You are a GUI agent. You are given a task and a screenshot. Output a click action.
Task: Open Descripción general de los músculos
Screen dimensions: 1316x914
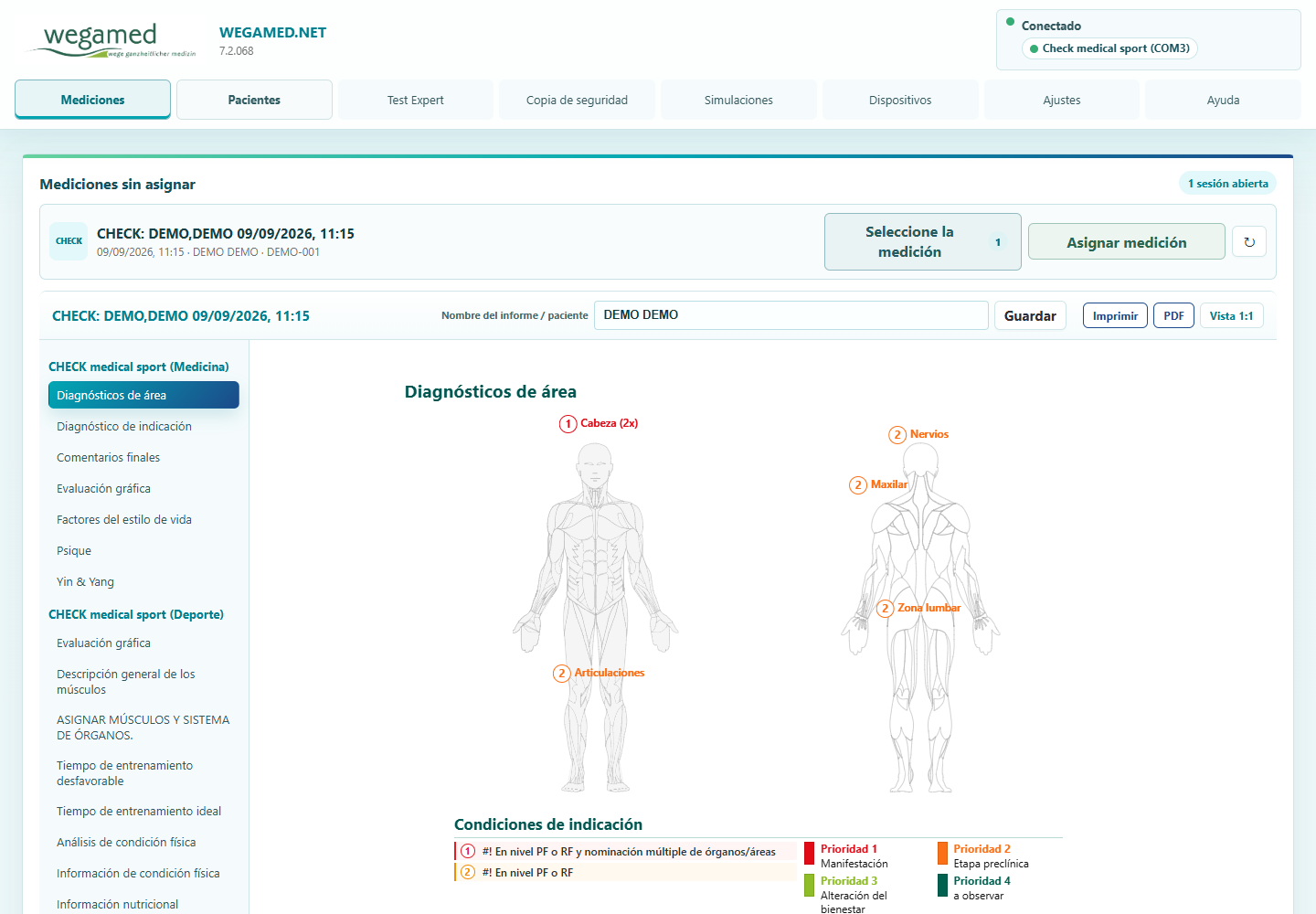[143, 682]
